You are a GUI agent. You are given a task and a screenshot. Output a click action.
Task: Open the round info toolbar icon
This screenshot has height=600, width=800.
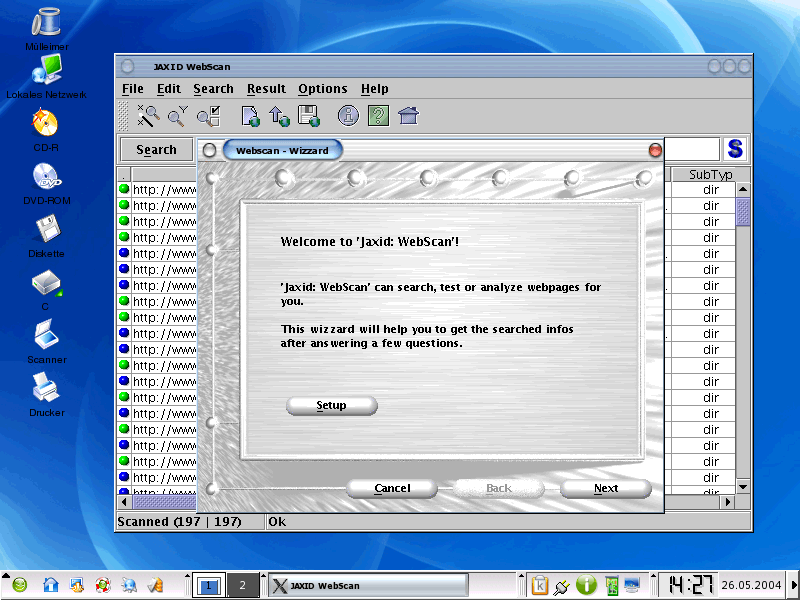348,116
